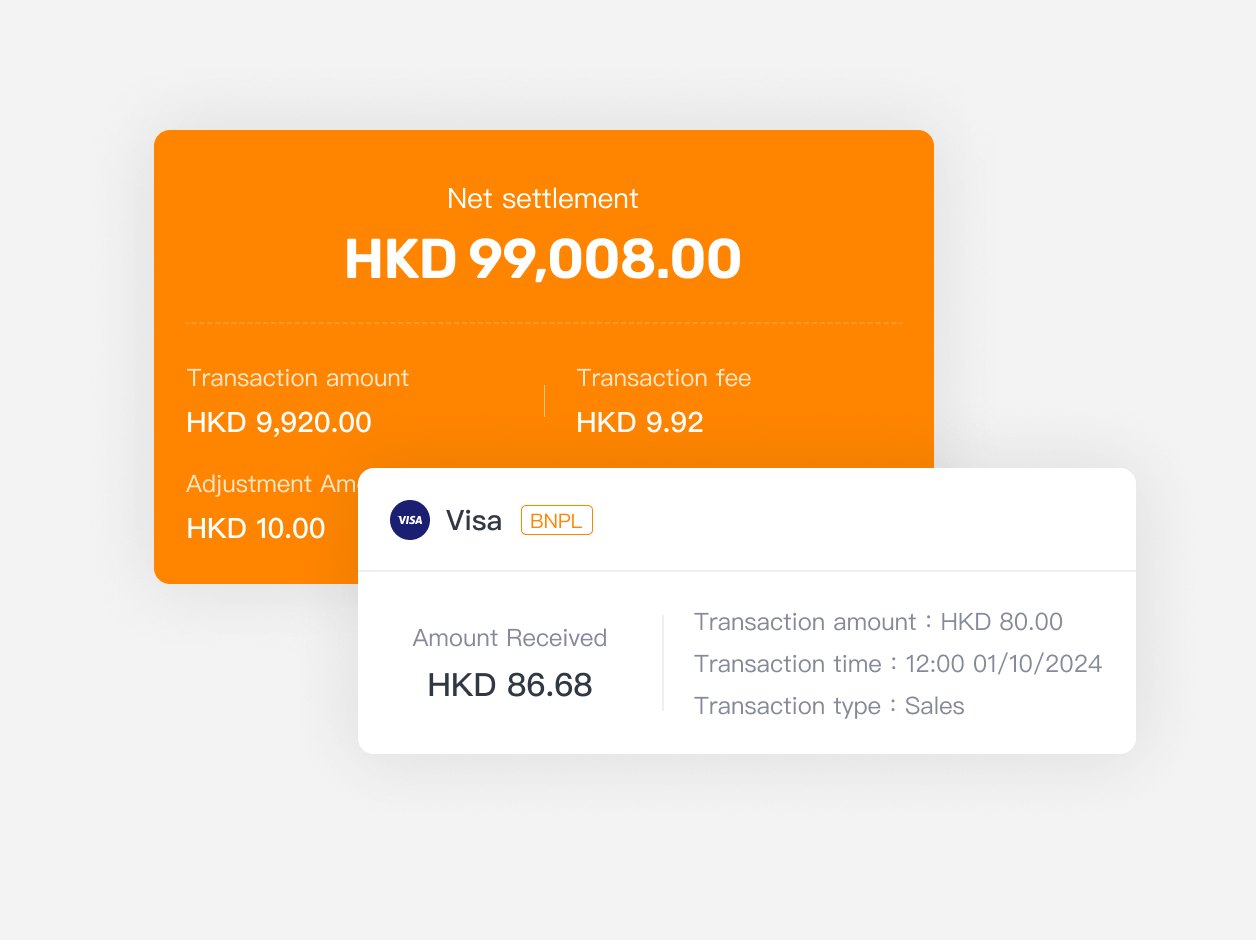Viewport: 1256px width, 940px height.
Task: Click the HKD 99,008.00 net settlement total
Action: click(x=543, y=259)
